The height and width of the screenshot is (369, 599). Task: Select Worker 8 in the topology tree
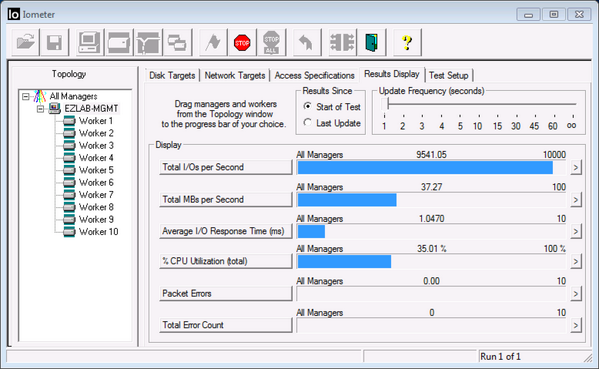96,207
